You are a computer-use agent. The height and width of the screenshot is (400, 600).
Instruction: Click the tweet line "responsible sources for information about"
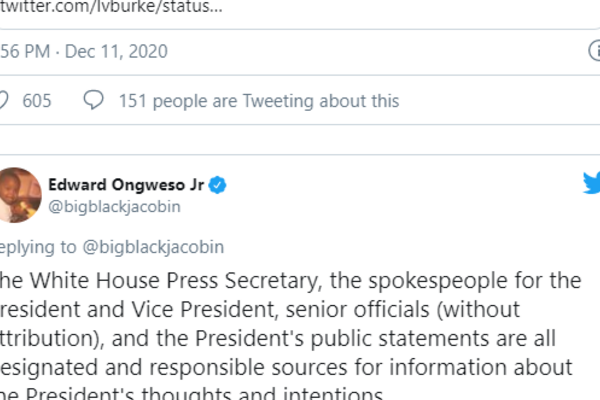point(287,366)
